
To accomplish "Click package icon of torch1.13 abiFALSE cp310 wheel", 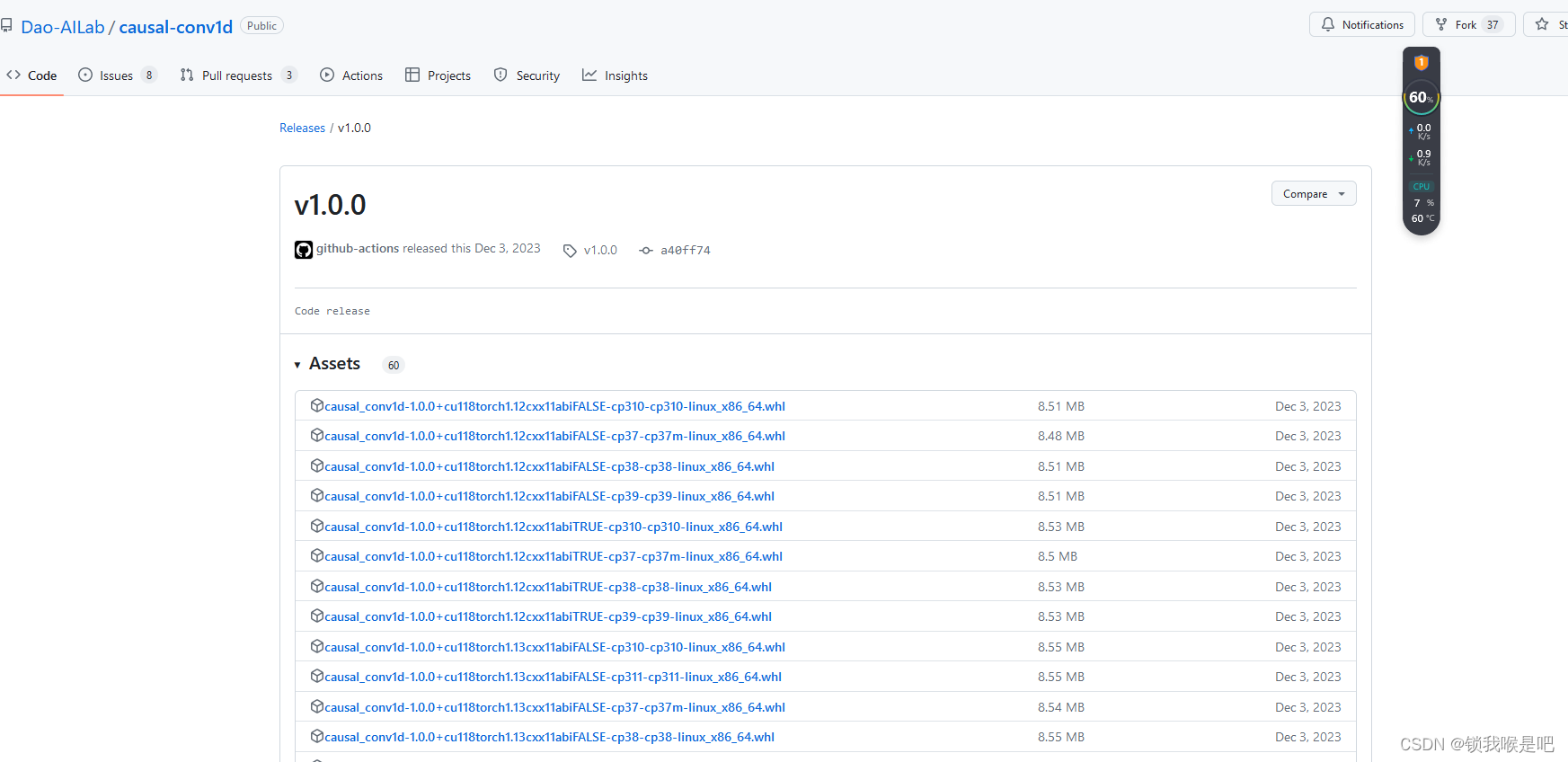I will pos(317,646).
